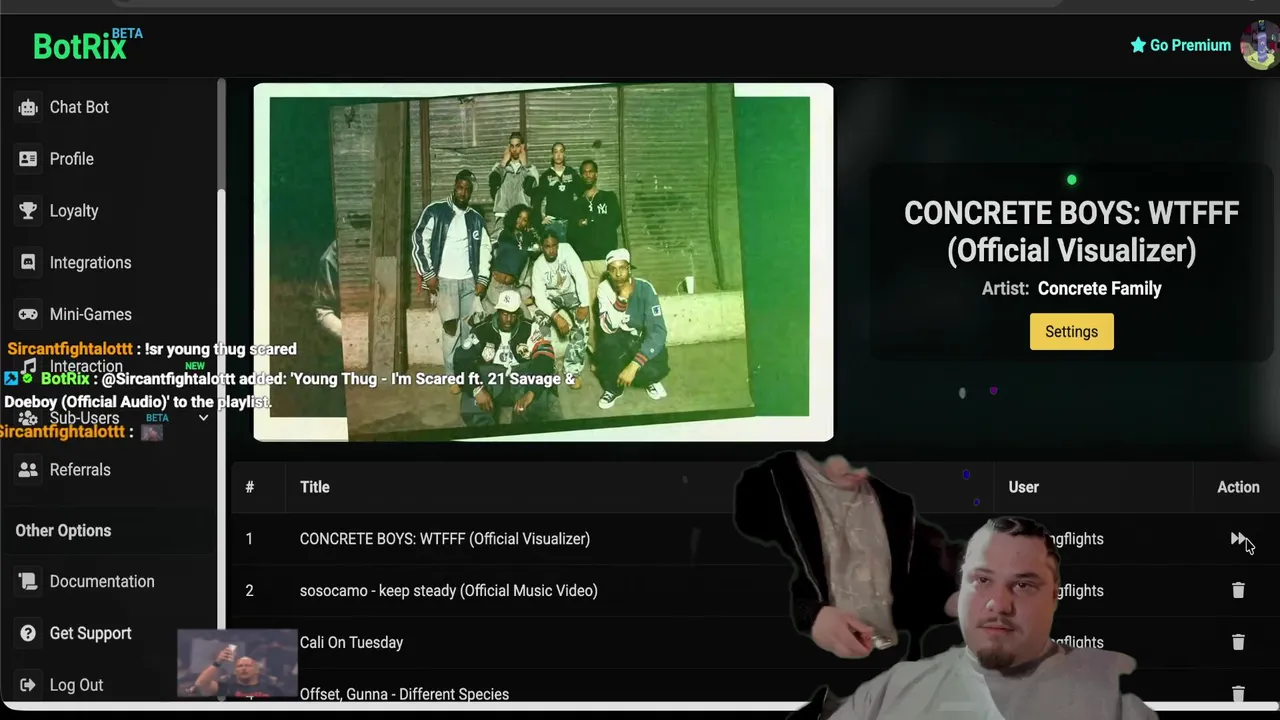Click the small video thumbnail near Log Out

(237, 664)
